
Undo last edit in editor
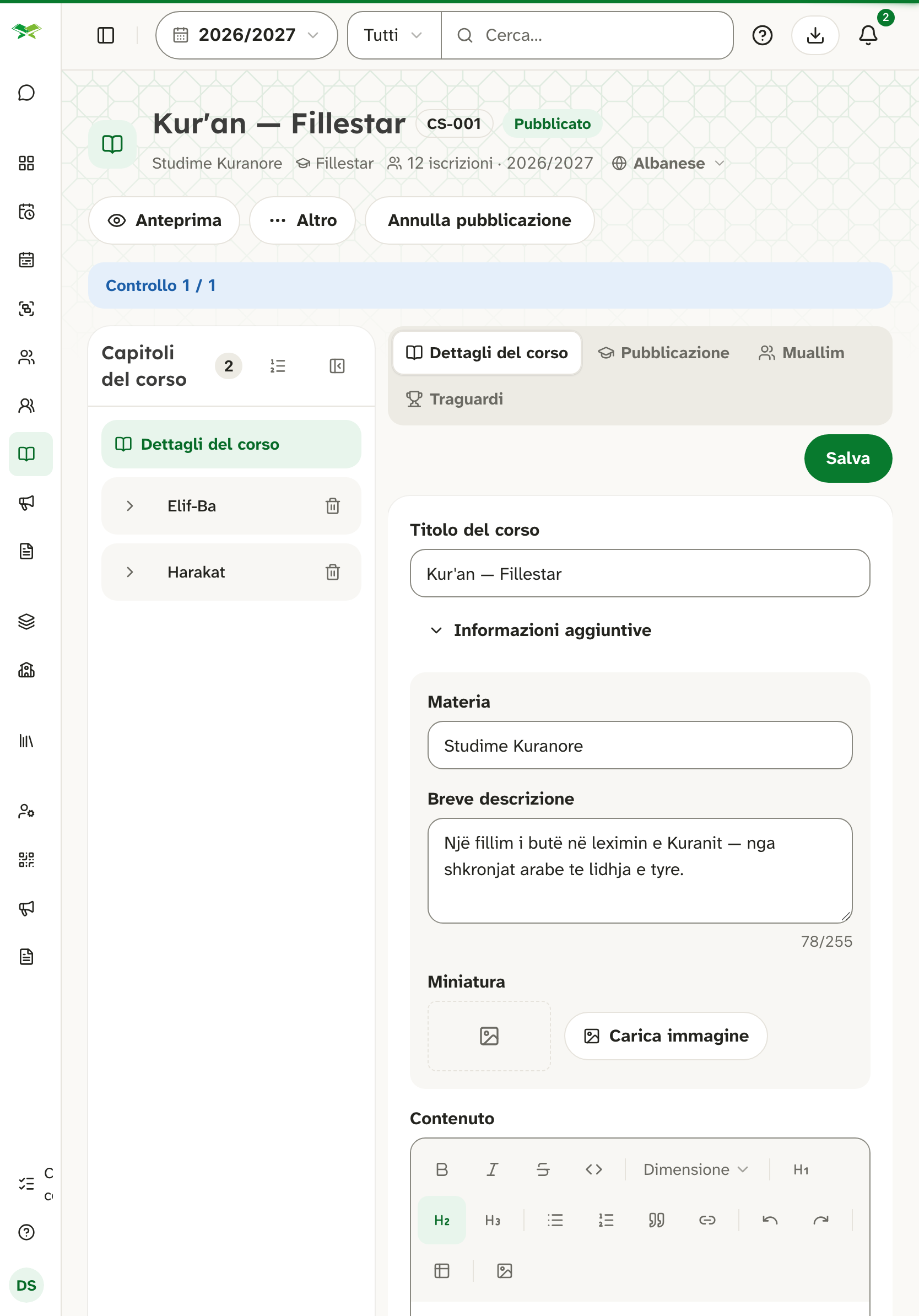pyautogui.click(x=770, y=1220)
